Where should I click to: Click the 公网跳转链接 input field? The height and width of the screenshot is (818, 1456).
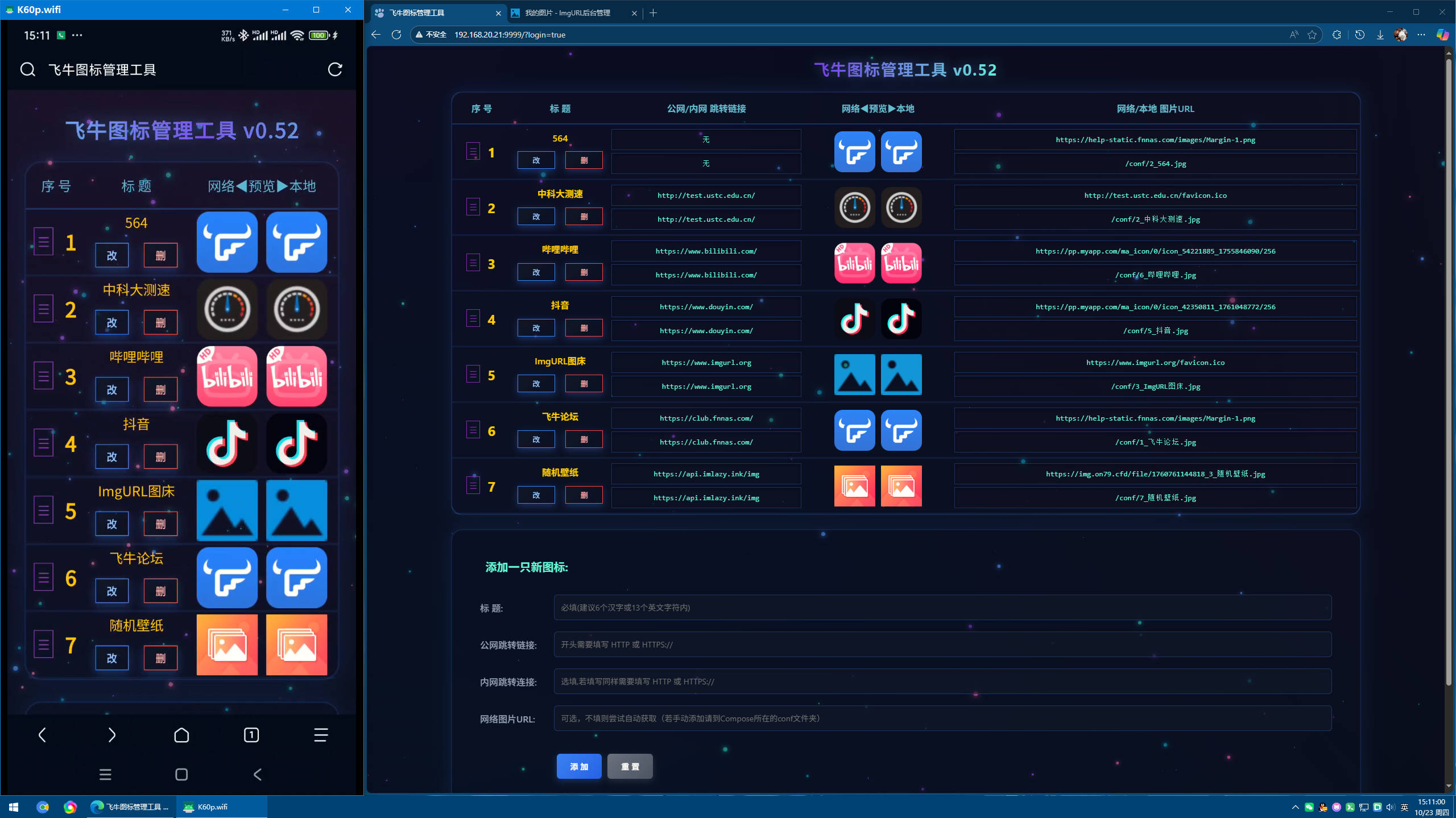pos(942,645)
